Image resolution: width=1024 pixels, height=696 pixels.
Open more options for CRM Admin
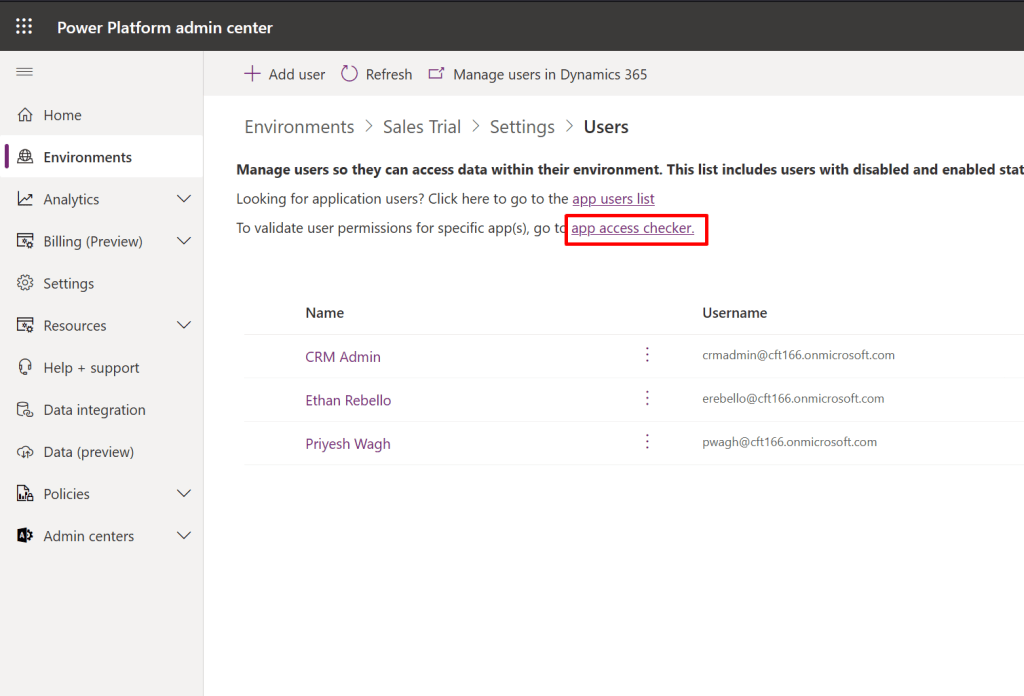pyautogui.click(x=647, y=355)
